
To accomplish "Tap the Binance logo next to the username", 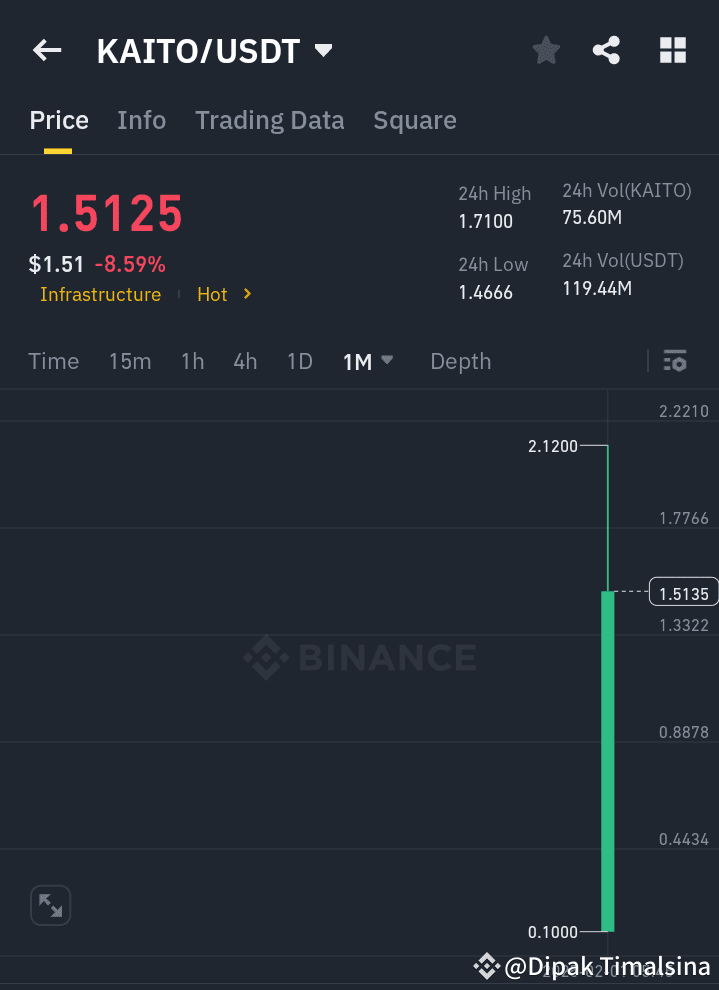I will [x=487, y=966].
